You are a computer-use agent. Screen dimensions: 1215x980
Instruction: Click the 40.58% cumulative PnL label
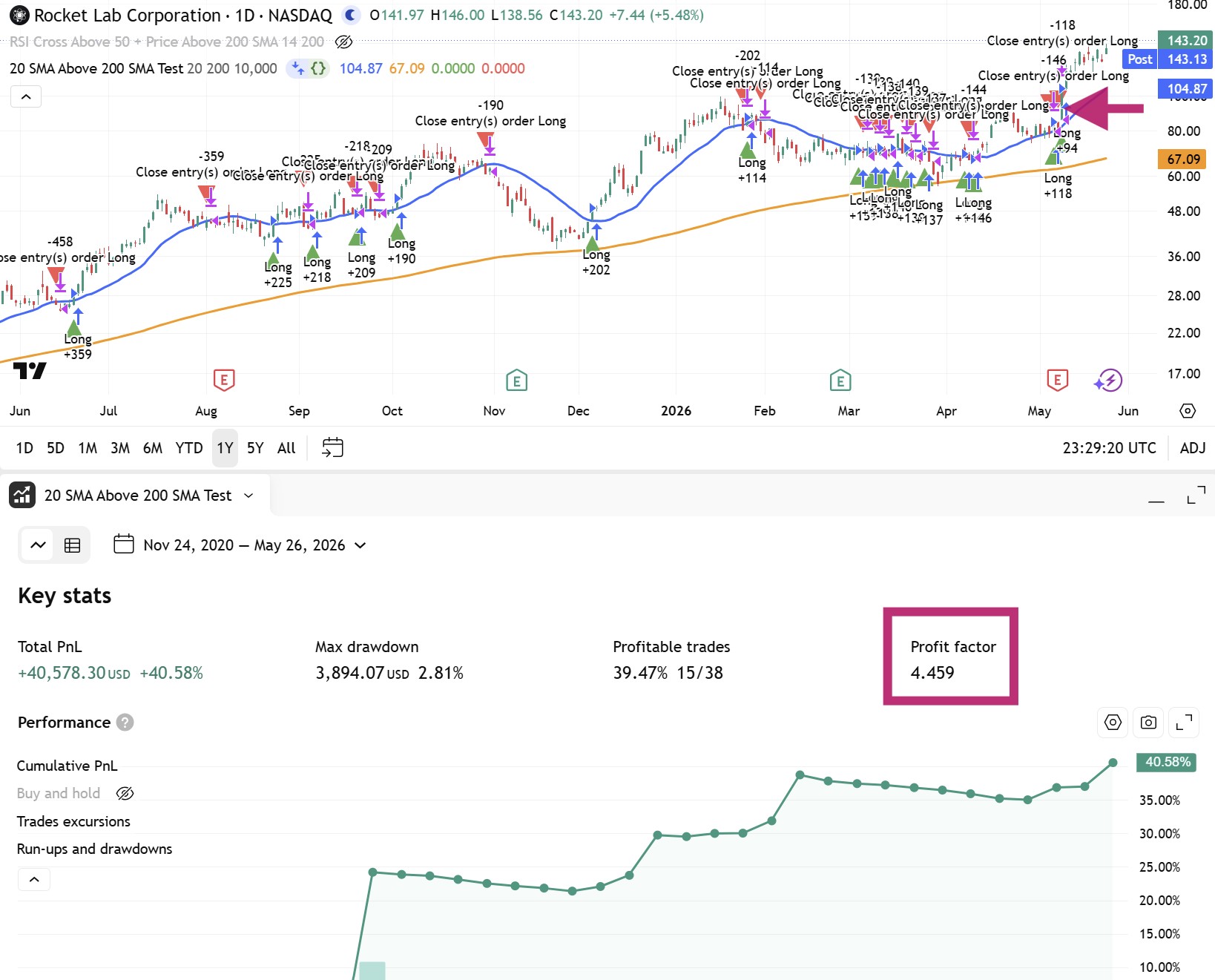point(1167,762)
